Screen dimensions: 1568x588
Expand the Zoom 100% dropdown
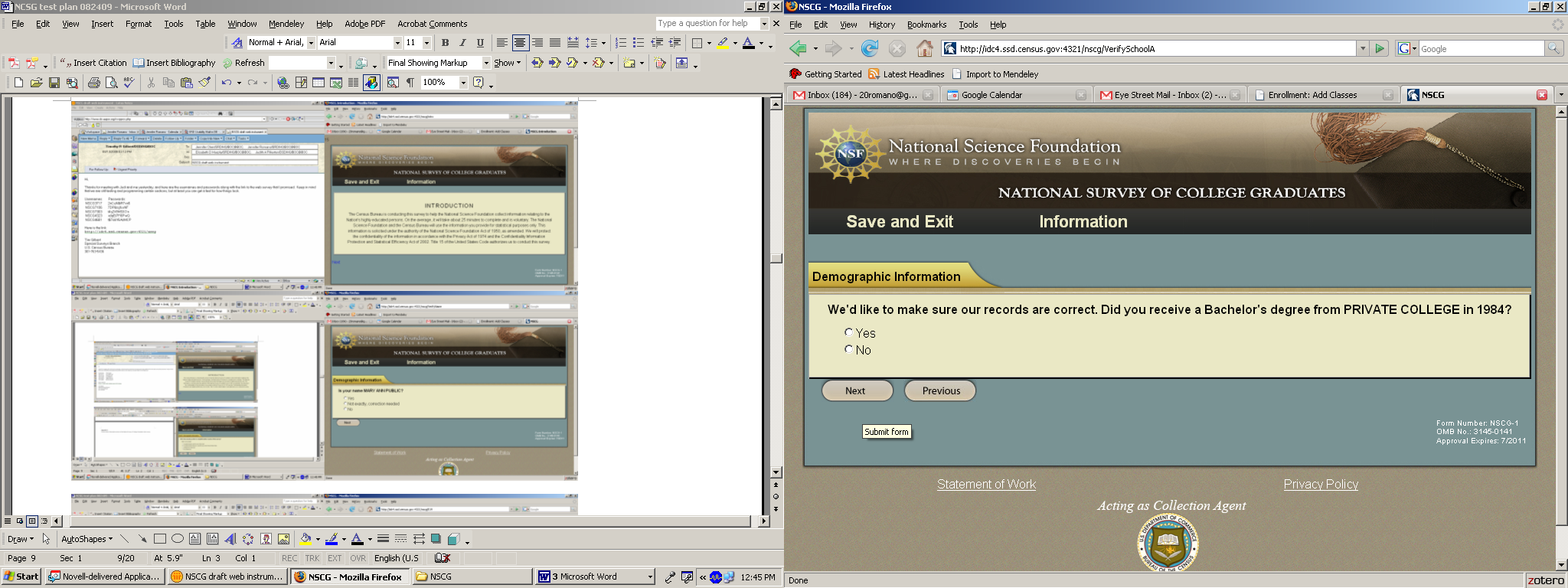463,83
